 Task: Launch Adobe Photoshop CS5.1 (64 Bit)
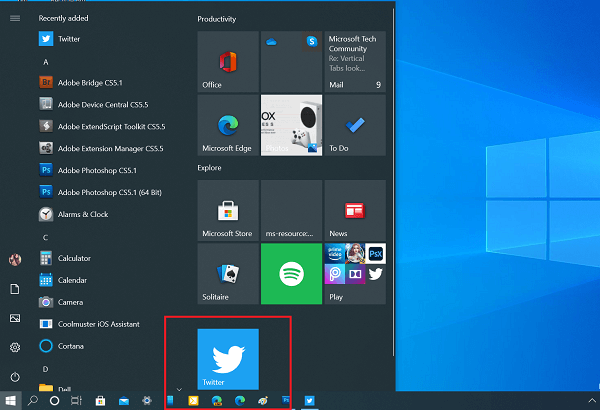click(x=100, y=192)
